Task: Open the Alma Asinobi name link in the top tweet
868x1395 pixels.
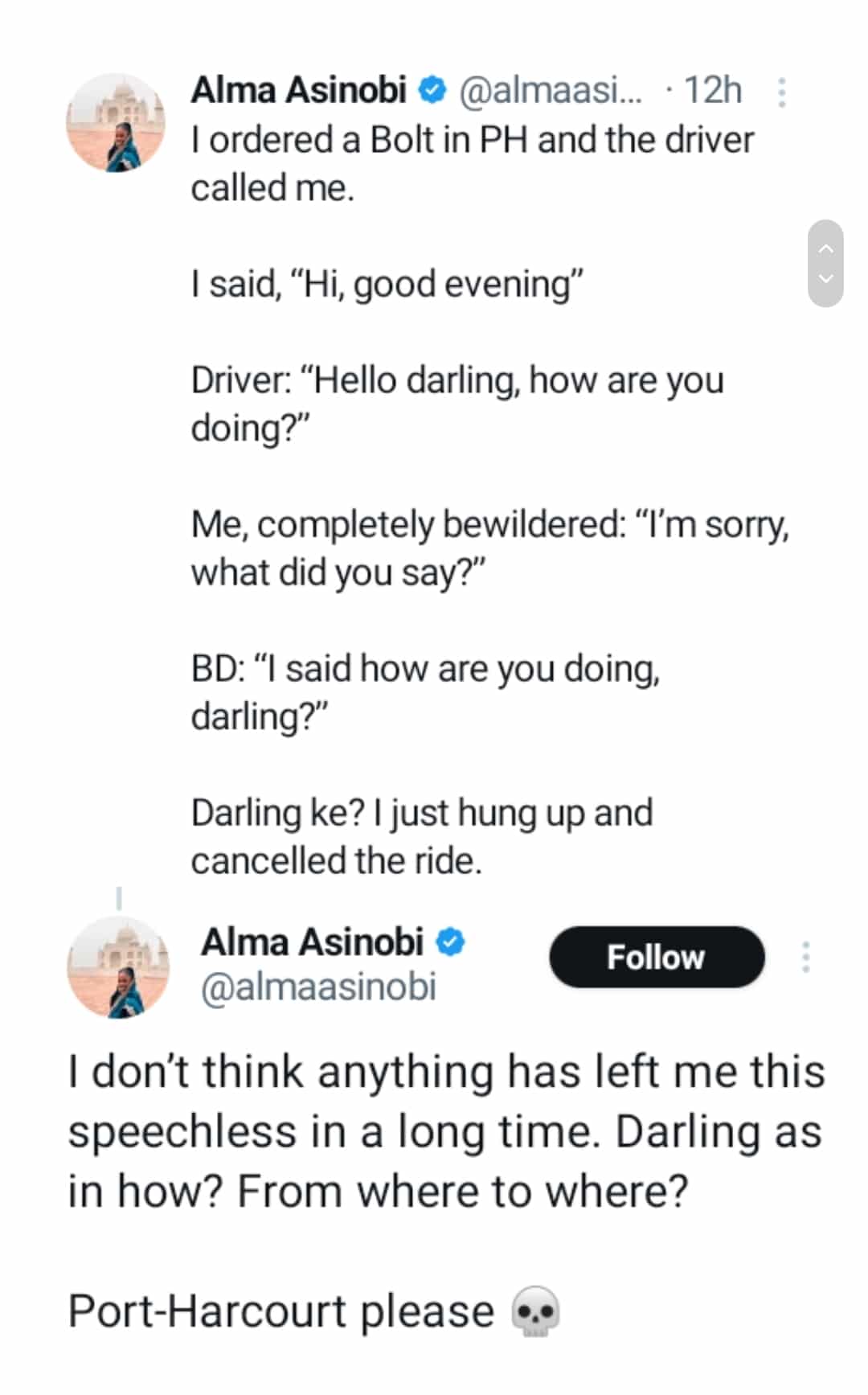Action: coord(298,90)
